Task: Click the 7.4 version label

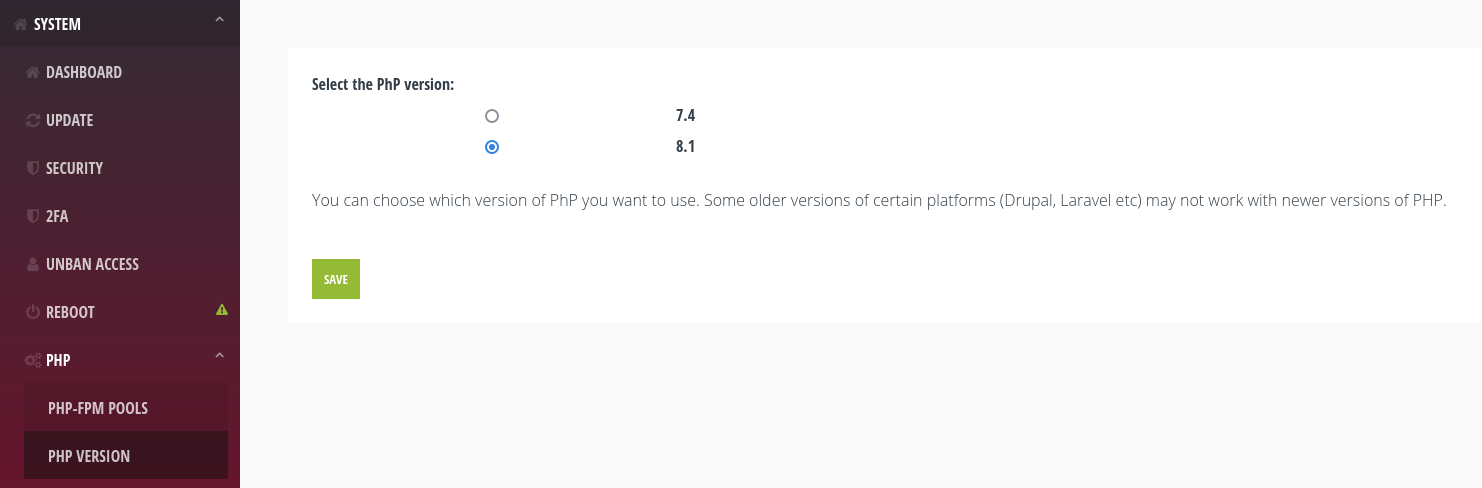Action: click(685, 116)
